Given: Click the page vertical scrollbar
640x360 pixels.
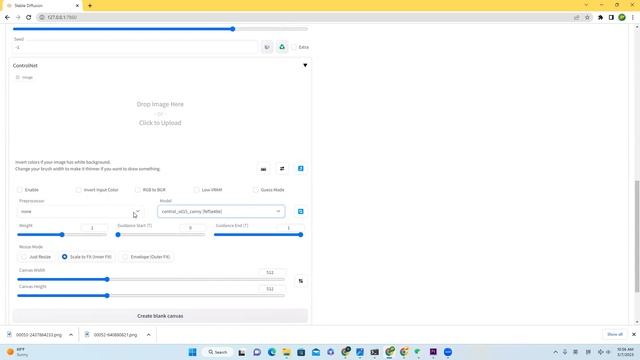Looking at the screenshot, I should click(x=637, y=236).
